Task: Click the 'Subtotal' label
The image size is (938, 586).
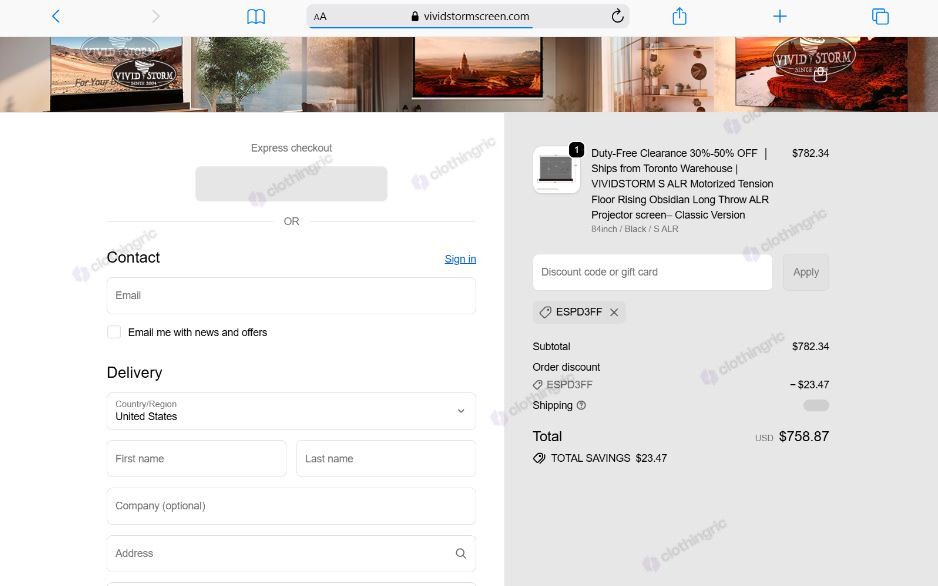Action: click(x=552, y=346)
